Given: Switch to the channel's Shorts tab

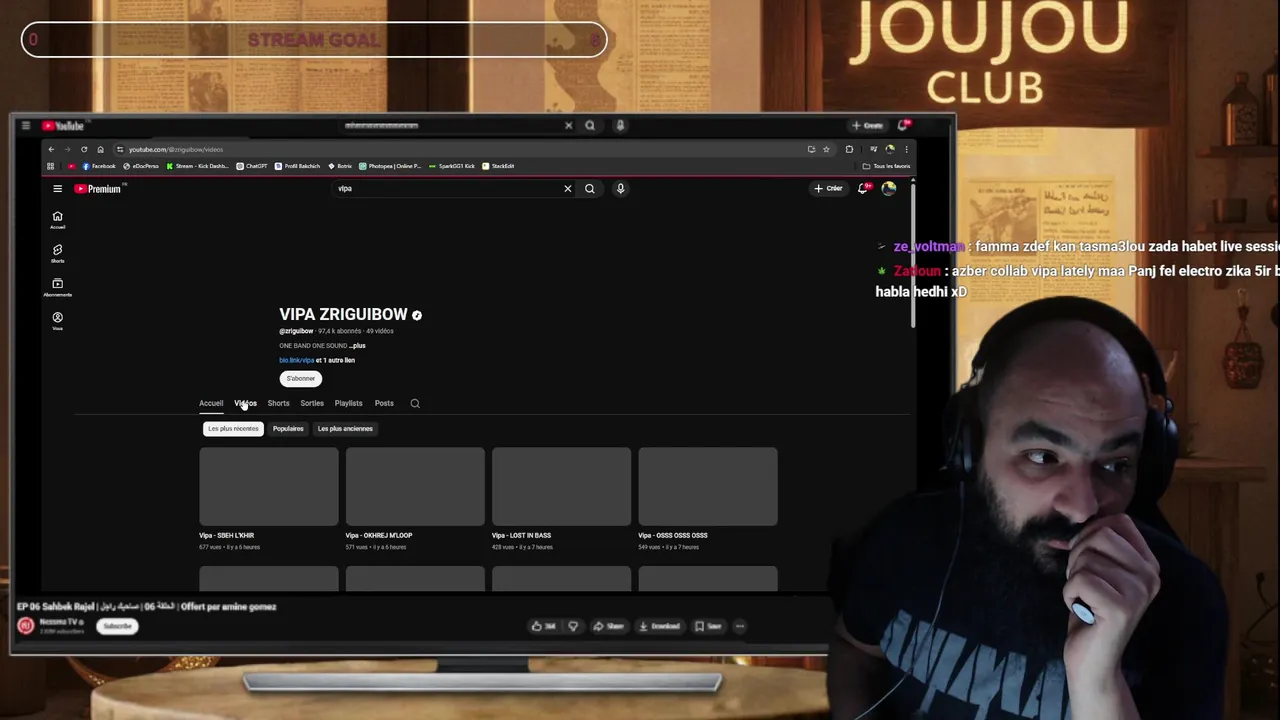Looking at the screenshot, I should coord(278,403).
